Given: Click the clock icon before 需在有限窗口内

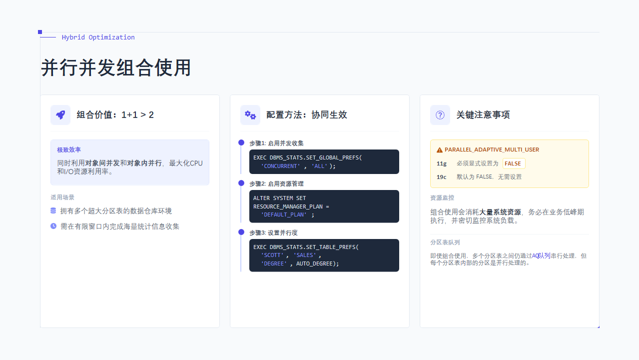Looking at the screenshot, I should tap(53, 226).
